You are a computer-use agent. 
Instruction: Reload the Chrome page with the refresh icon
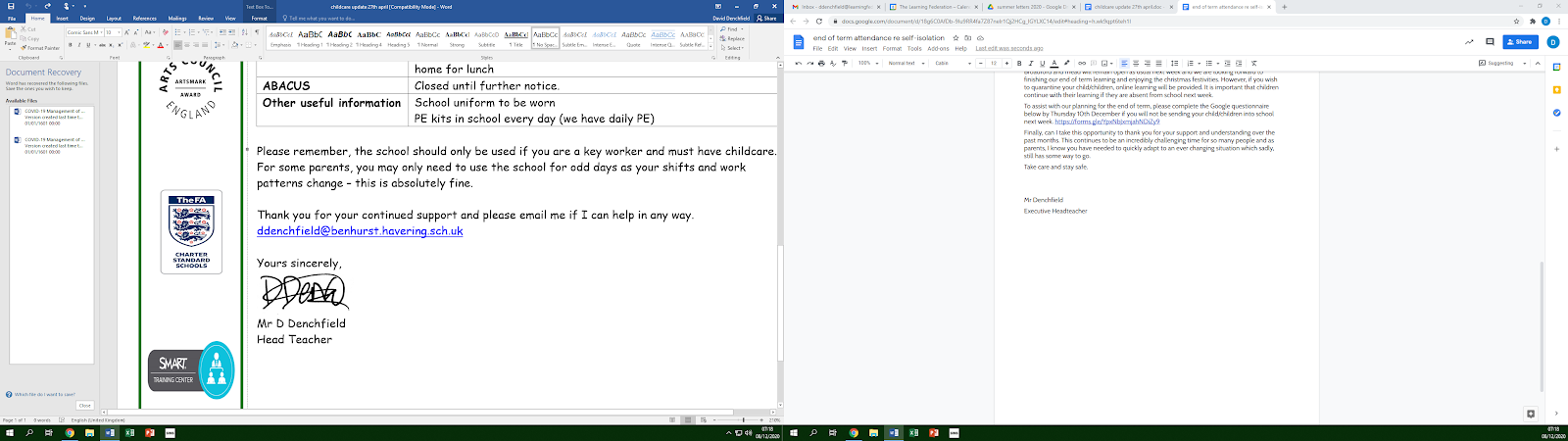coord(819,21)
